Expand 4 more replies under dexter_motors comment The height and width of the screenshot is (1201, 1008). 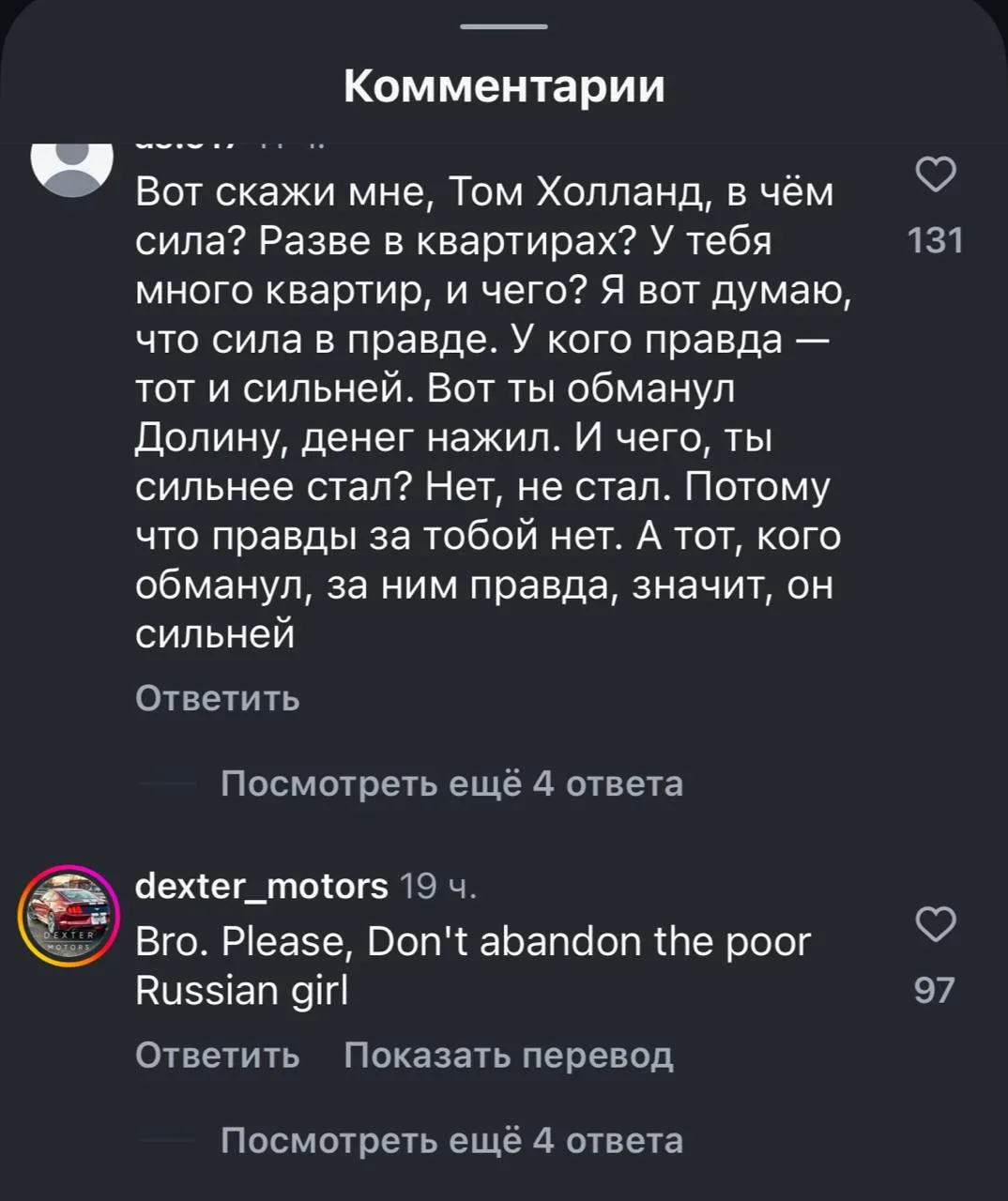coord(451,1140)
